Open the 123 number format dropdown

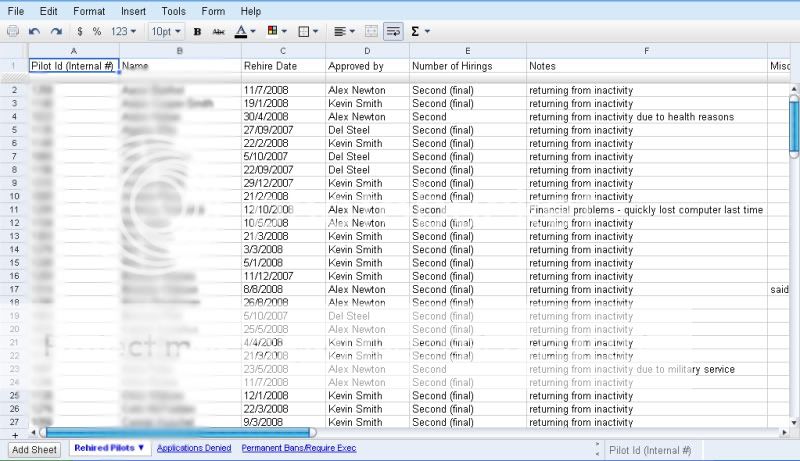tap(125, 31)
